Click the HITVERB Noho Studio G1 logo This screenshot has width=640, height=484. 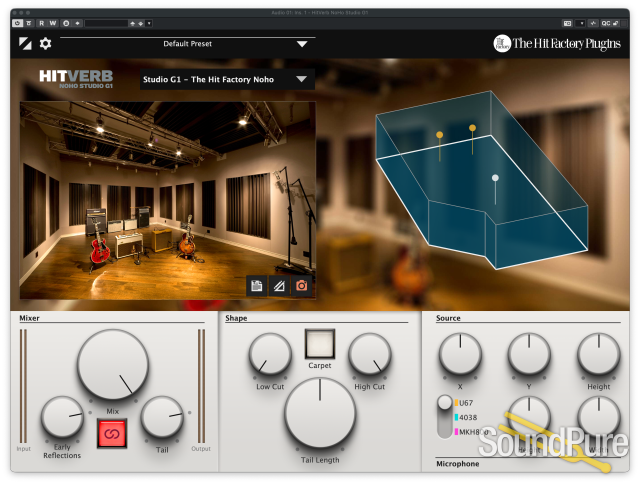(76, 79)
